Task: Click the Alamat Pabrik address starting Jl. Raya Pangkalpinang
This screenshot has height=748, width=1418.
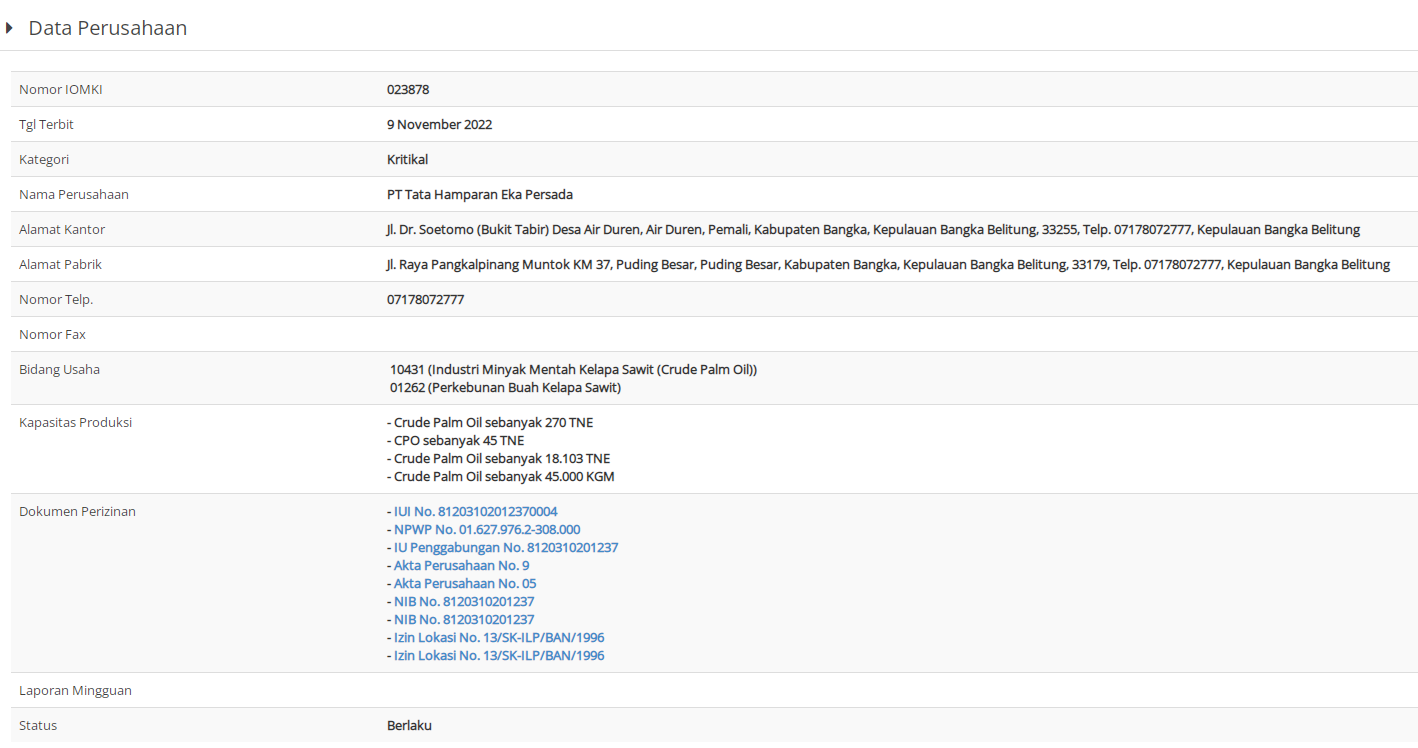Action: [888, 265]
